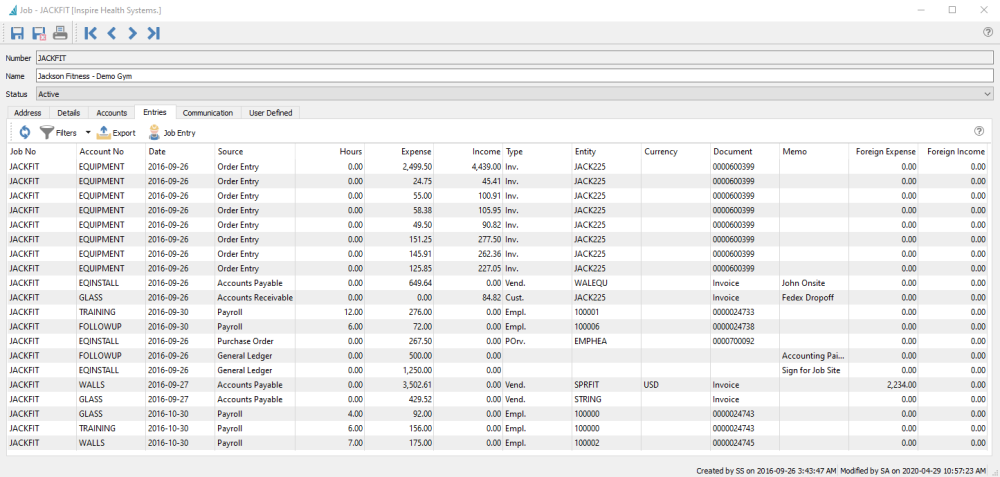
Task: Switch to the Details tab
Action: tap(68, 113)
